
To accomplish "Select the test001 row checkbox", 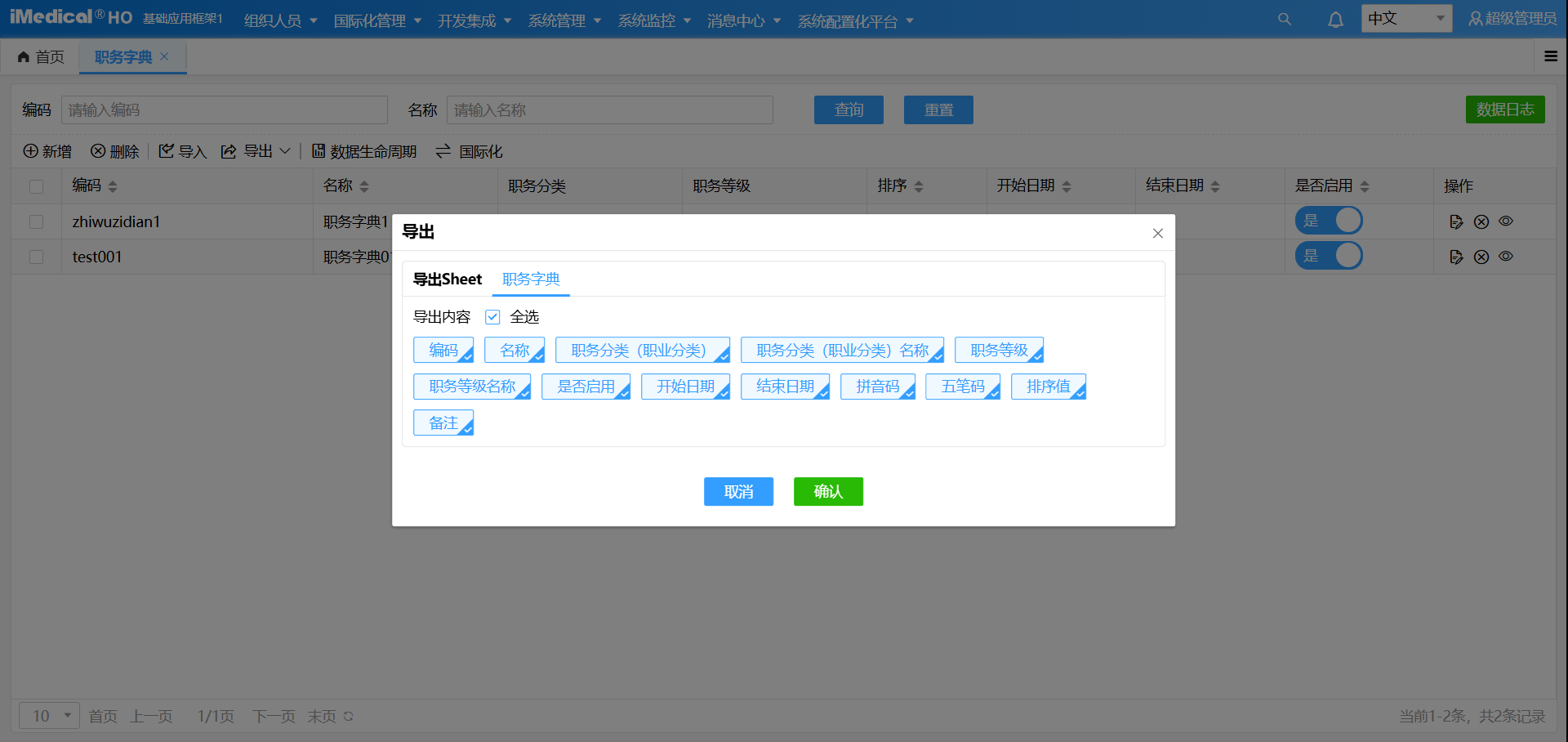I will (x=36, y=257).
